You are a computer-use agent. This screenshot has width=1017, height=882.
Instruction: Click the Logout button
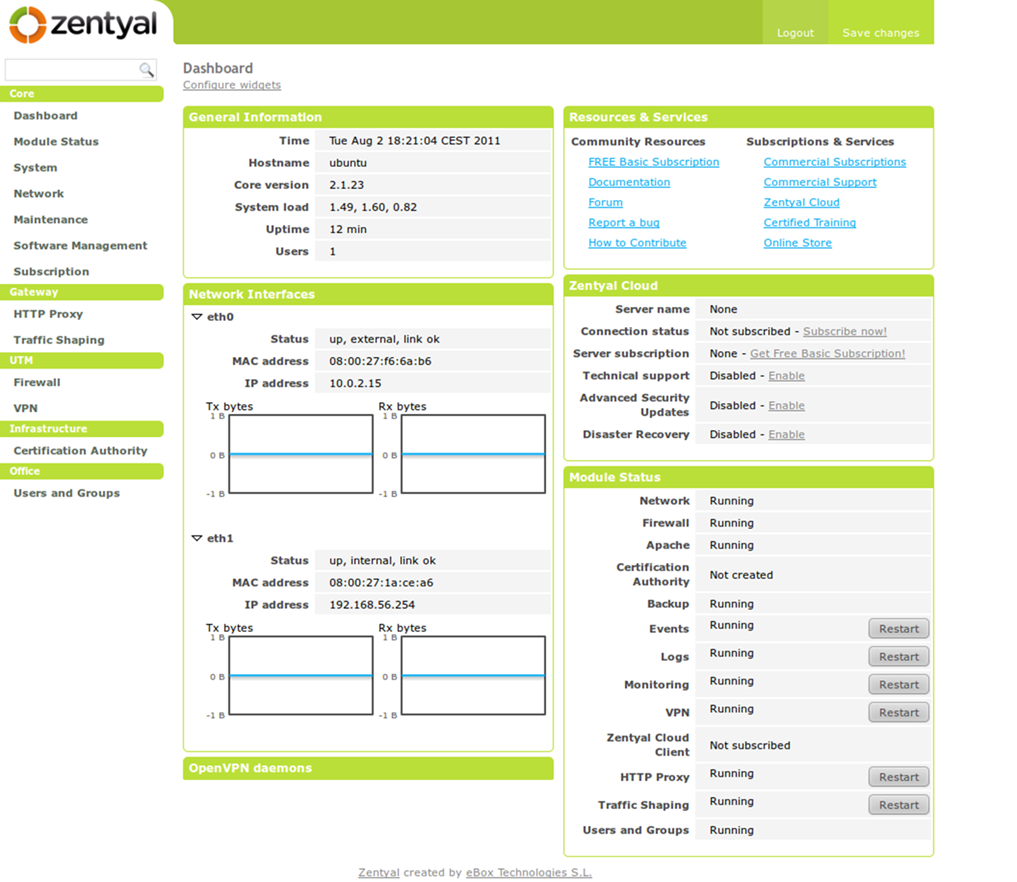click(795, 33)
